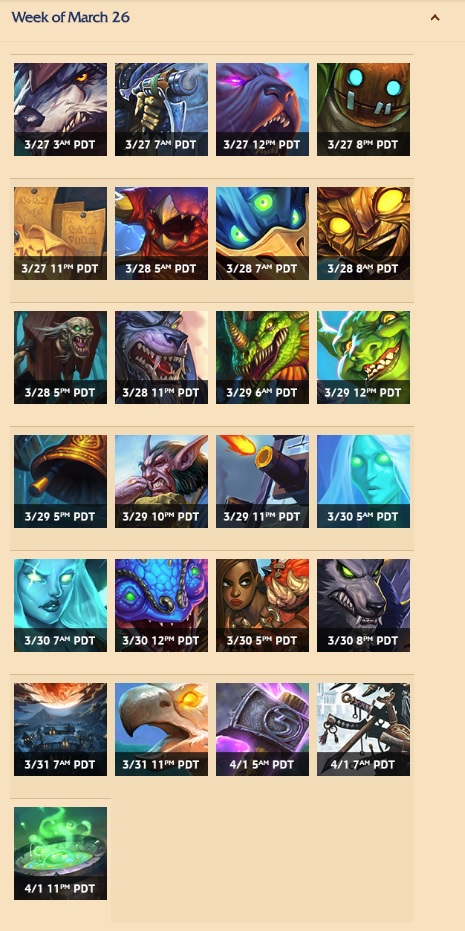The height and width of the screenshot is (931, 465).
Task: Click the Week of March 26 heading
Action: point(70,17)
